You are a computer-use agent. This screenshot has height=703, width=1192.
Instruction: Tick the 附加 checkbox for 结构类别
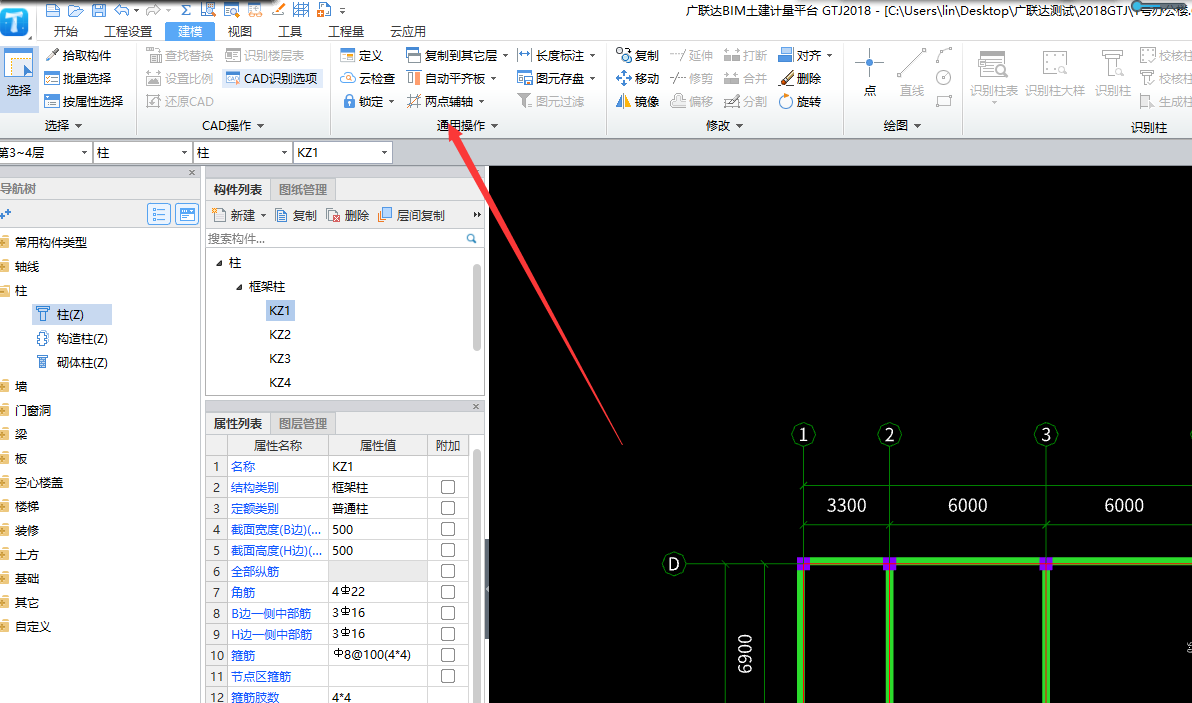(448, 487)
